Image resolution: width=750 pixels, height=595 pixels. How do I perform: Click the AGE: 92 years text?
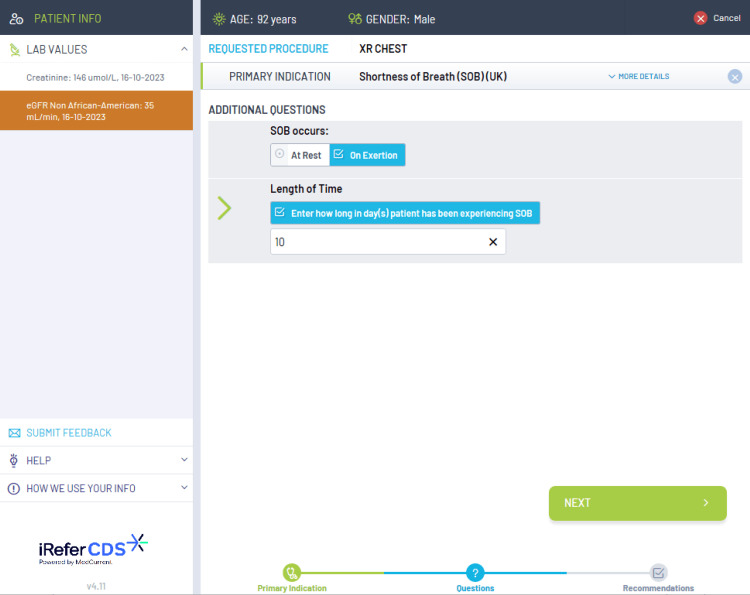263,19
